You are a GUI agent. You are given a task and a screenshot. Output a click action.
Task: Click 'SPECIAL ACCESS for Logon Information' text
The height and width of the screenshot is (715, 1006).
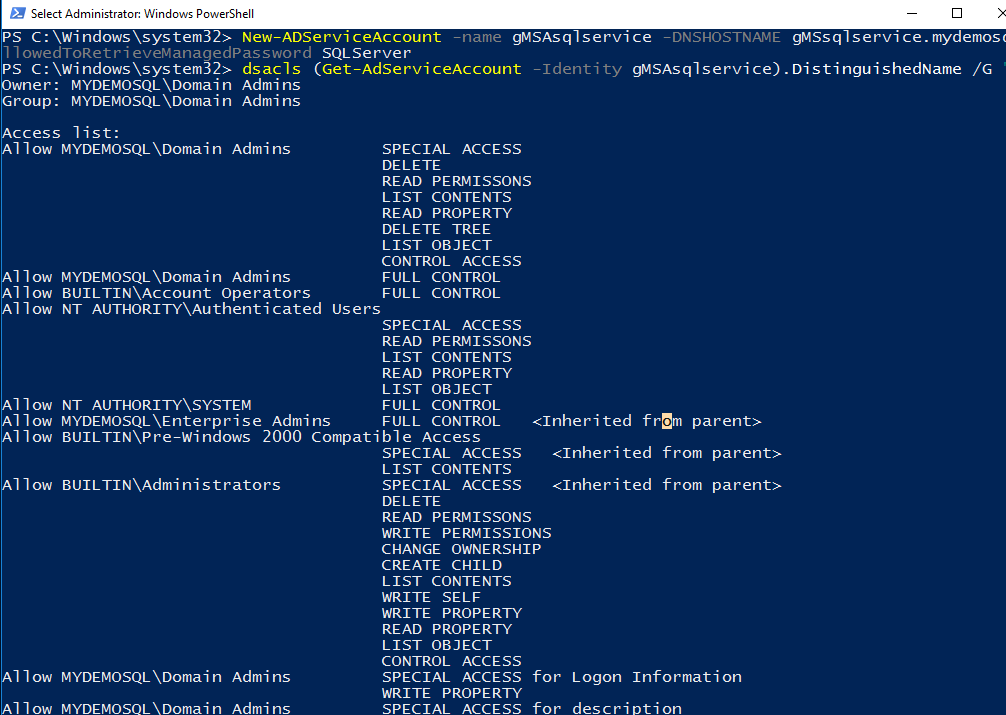tap(561, 677)
